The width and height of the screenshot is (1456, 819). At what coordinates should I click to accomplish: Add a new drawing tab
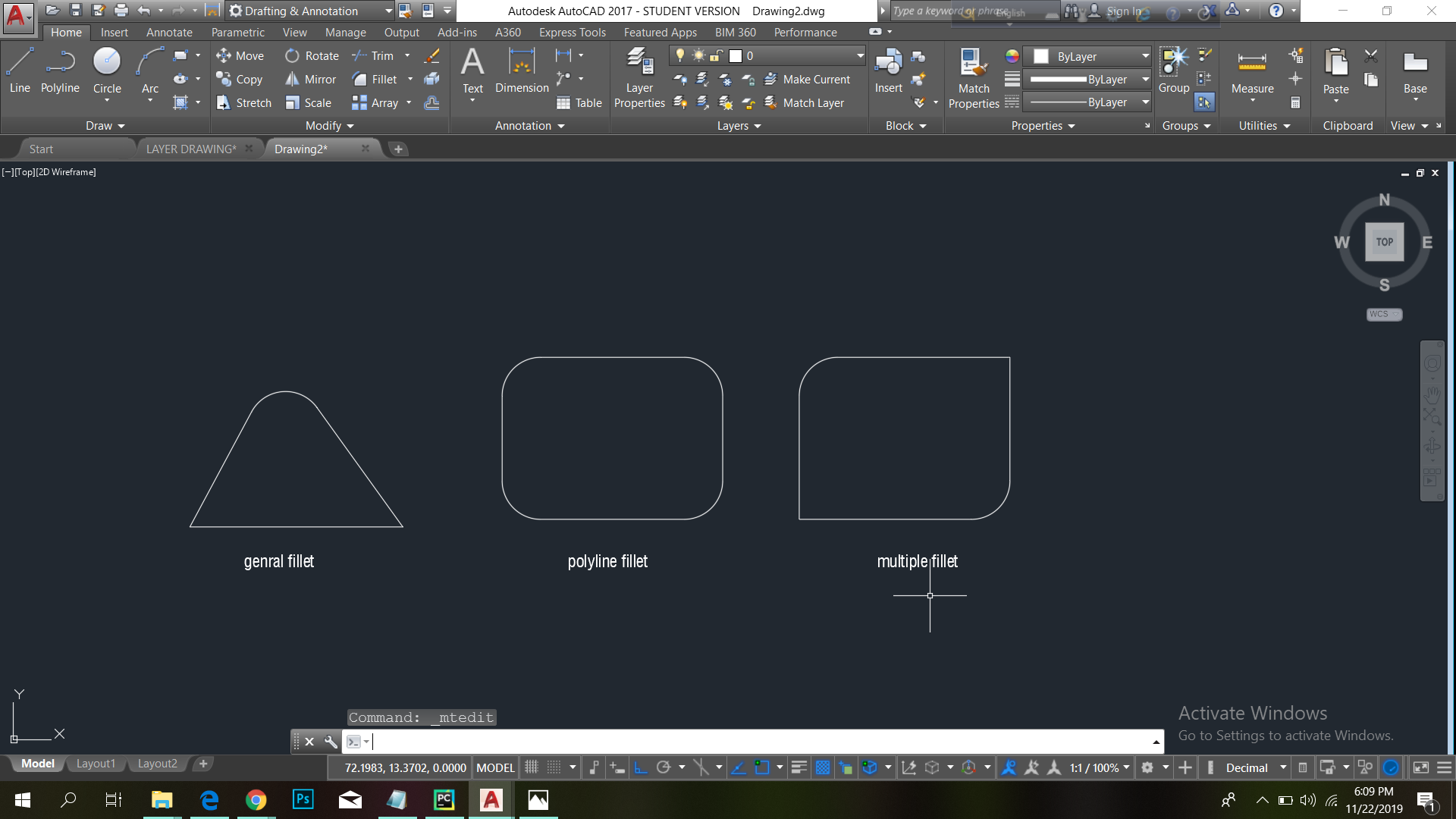tap(398, 149)
